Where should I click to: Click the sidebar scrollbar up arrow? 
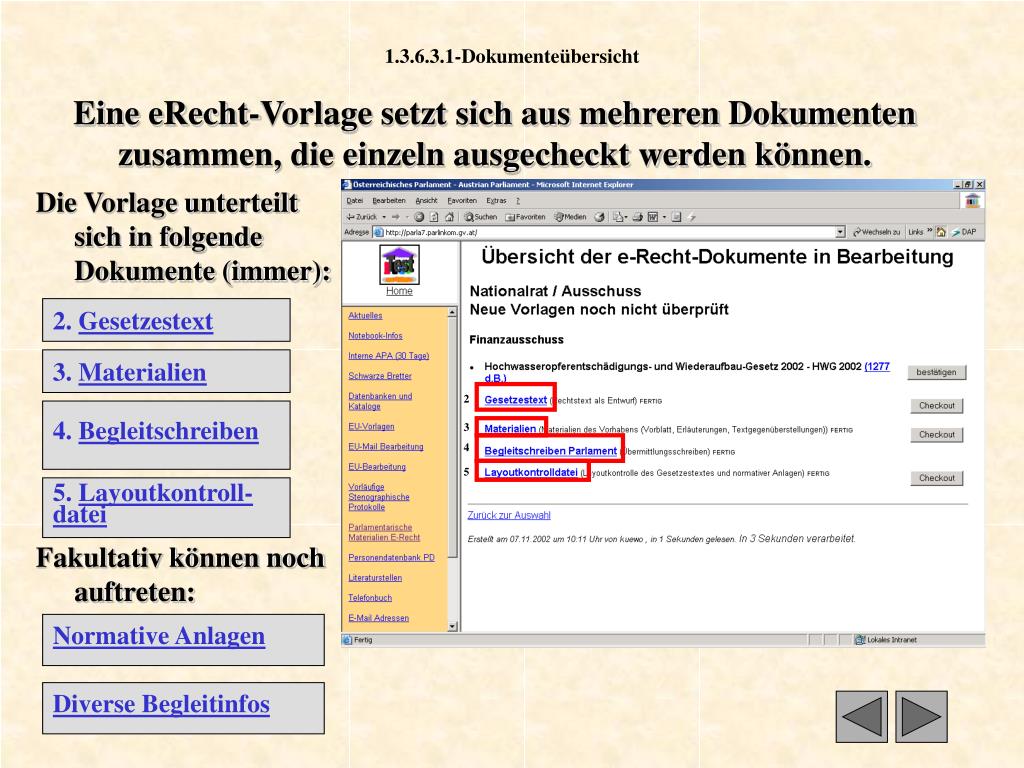(452, 313)
